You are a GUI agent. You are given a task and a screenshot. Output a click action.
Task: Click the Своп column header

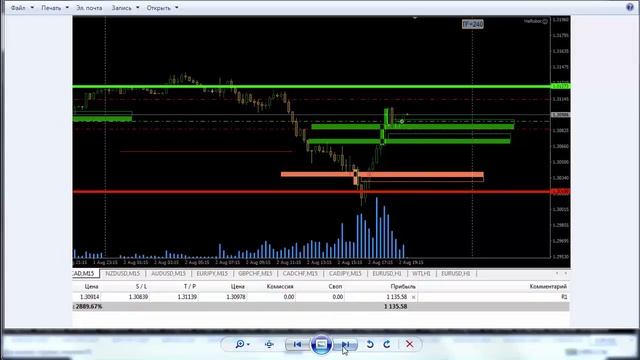[x=335, y=287]
